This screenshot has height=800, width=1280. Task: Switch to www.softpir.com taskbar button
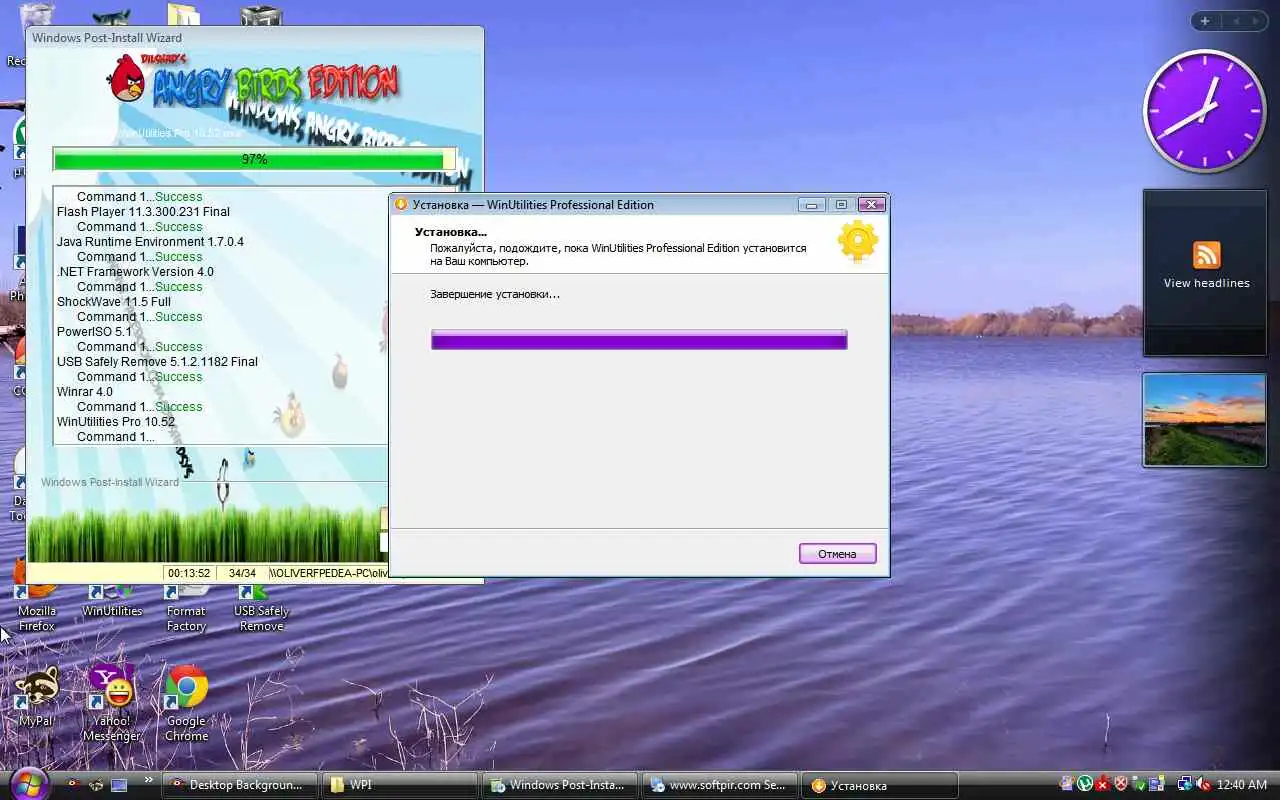coord(719,785)
